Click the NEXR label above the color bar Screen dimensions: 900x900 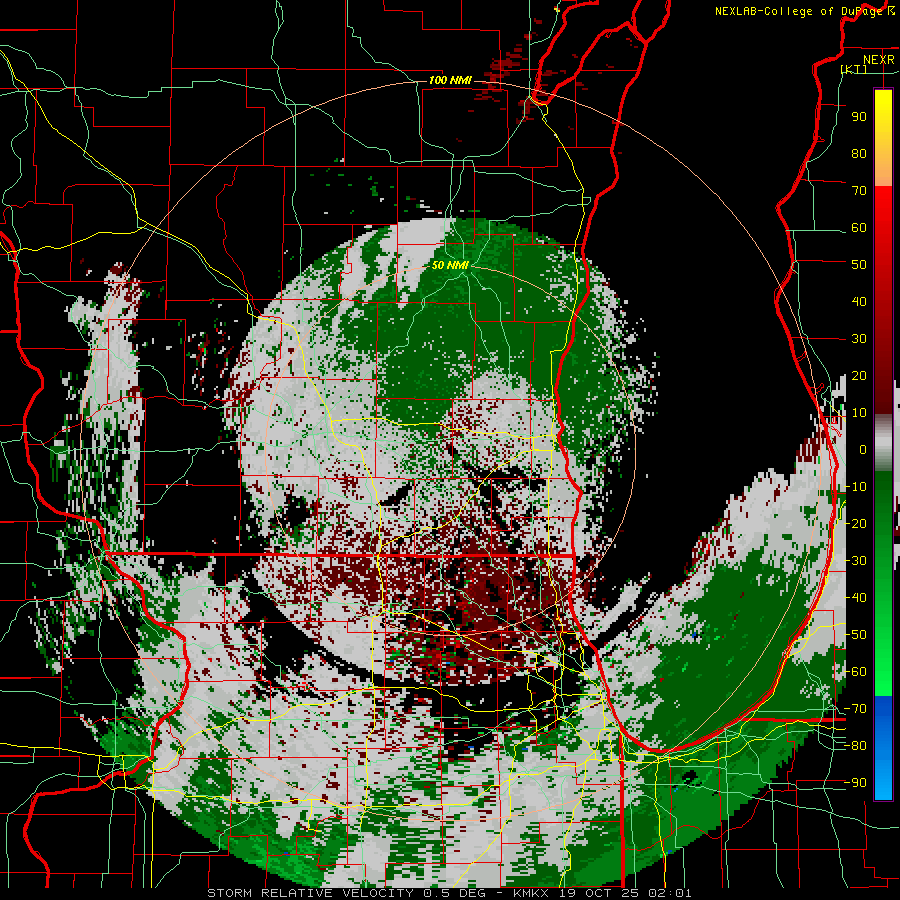878,60
